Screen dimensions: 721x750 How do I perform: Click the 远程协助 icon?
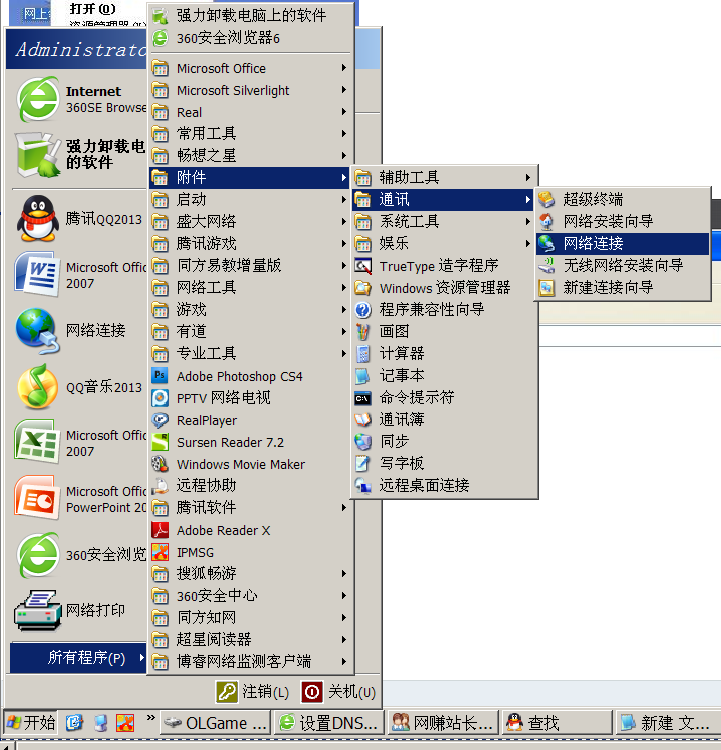tap(160, 486)
